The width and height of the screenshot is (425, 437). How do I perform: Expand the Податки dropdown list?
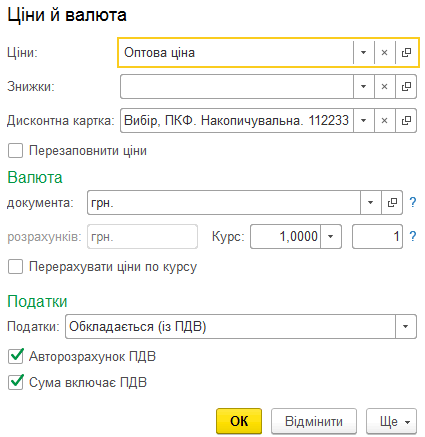pyautogui.click(x=406, y=327)
